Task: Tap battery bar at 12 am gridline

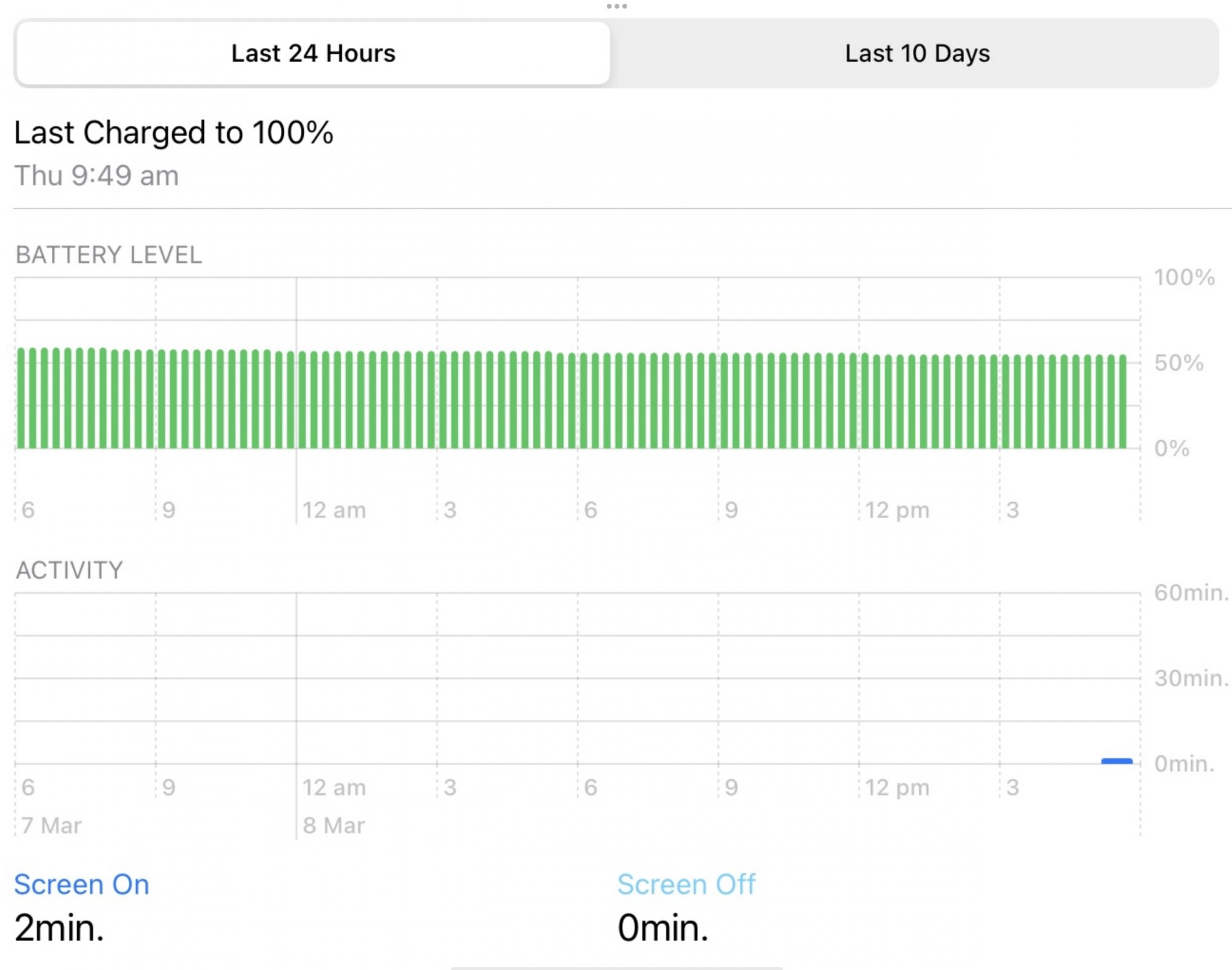Action: [302, 400]
